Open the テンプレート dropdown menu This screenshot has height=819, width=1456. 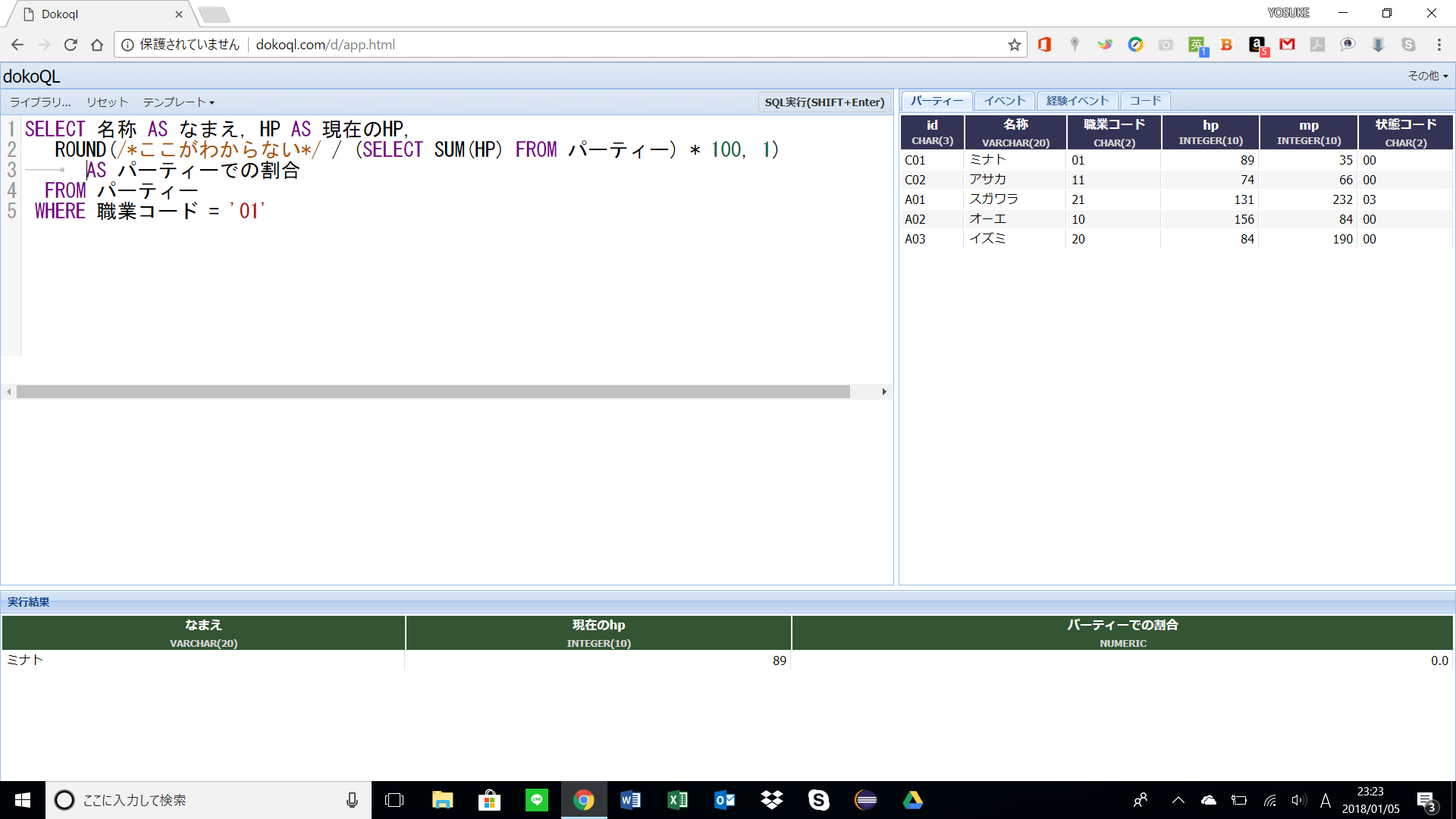tap(178, 102)
